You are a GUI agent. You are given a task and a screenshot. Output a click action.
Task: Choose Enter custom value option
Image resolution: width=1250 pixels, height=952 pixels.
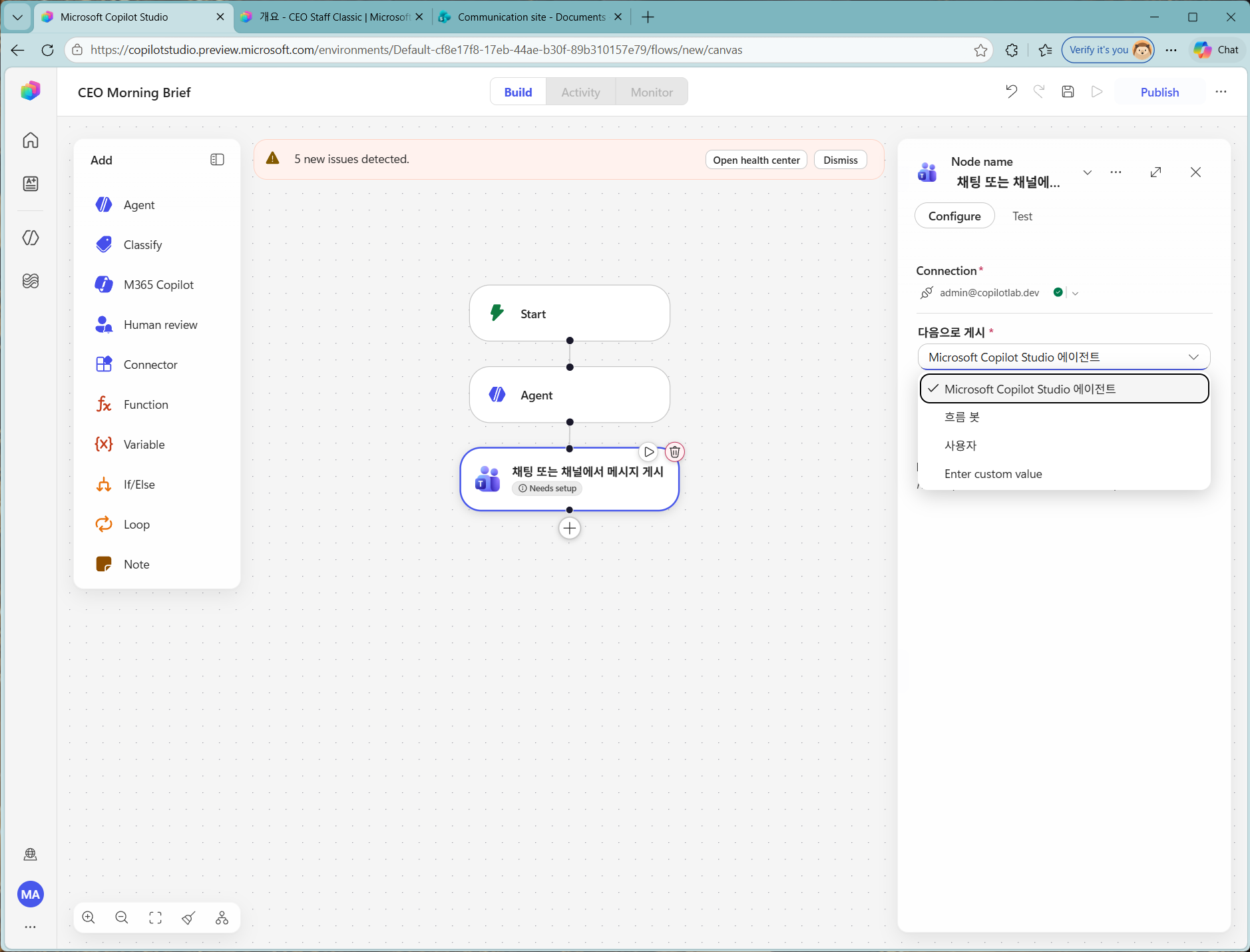[x=1064, y=474]
